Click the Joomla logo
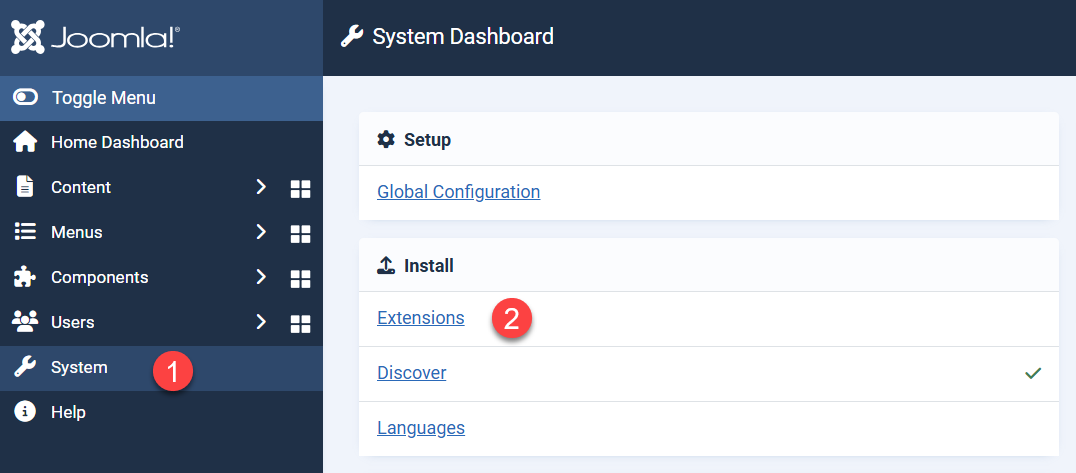The height and width of the screenshot is (473, 1076). click(x=95, y=37)
